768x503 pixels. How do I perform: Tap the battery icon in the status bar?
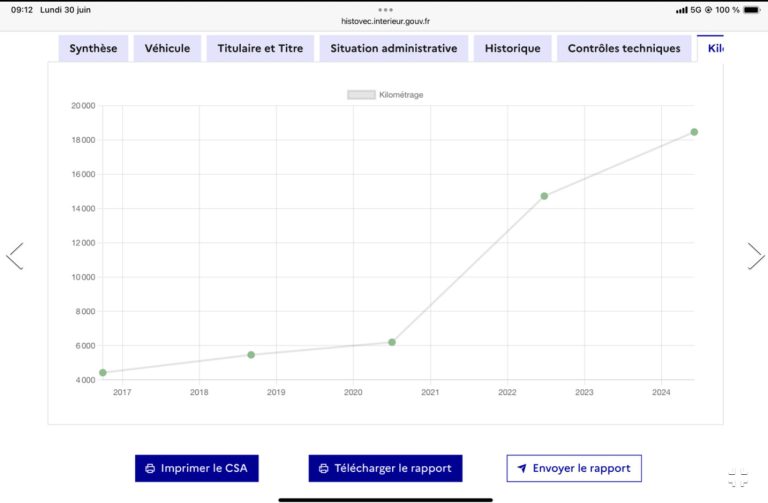coord(752,10)
